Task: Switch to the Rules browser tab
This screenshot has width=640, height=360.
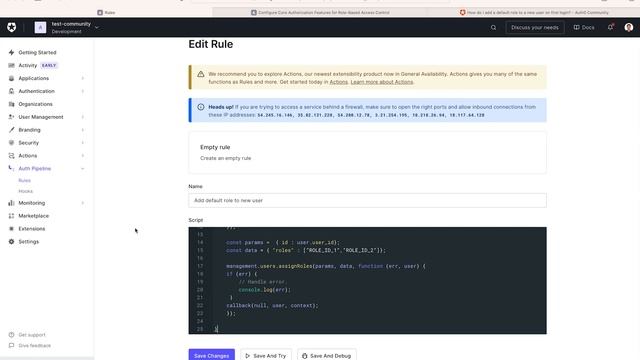Action: pyautogui.click(x=106, y=13)
